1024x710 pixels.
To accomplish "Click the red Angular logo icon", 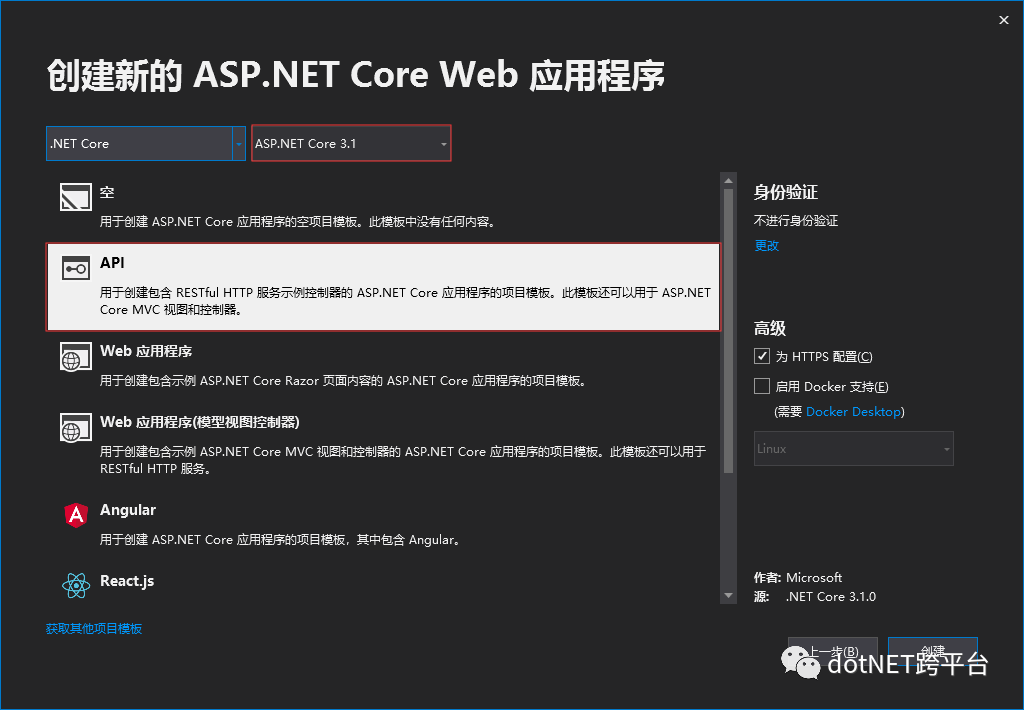I will (76, 515).
